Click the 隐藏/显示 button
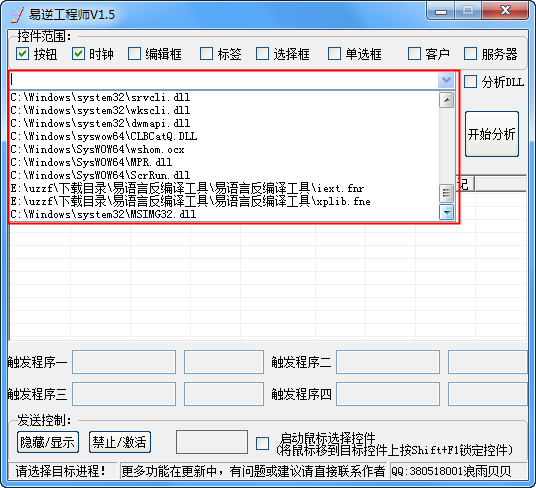Viewport: 536px width, 488px height. click(48, 442)
